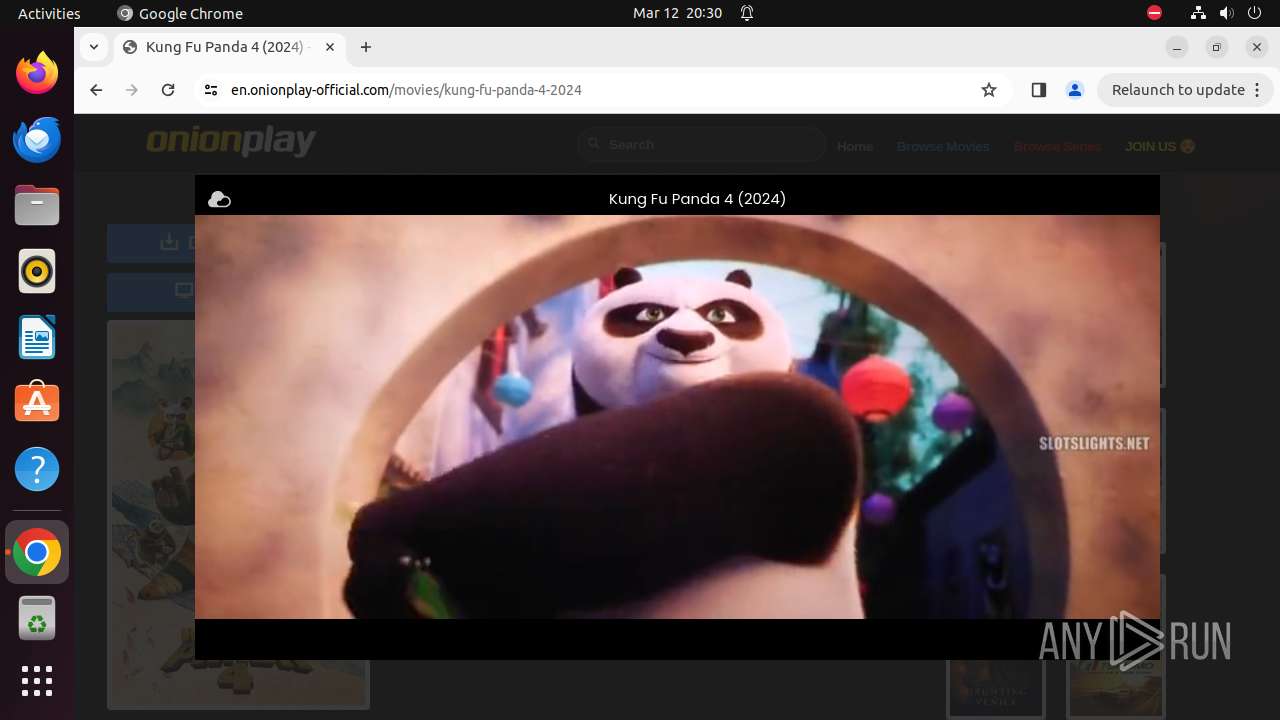
Task: Open the power icon system menu
Action: pos(1255,13)
